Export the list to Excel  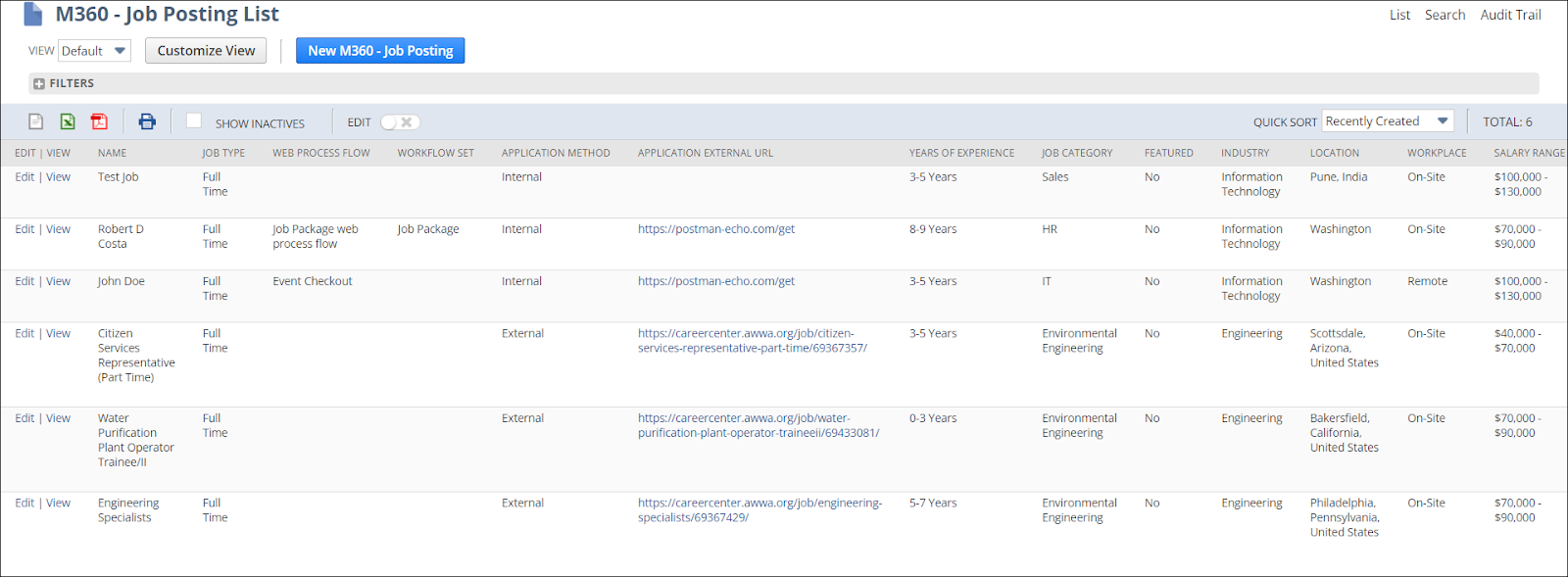click(68, 121)
